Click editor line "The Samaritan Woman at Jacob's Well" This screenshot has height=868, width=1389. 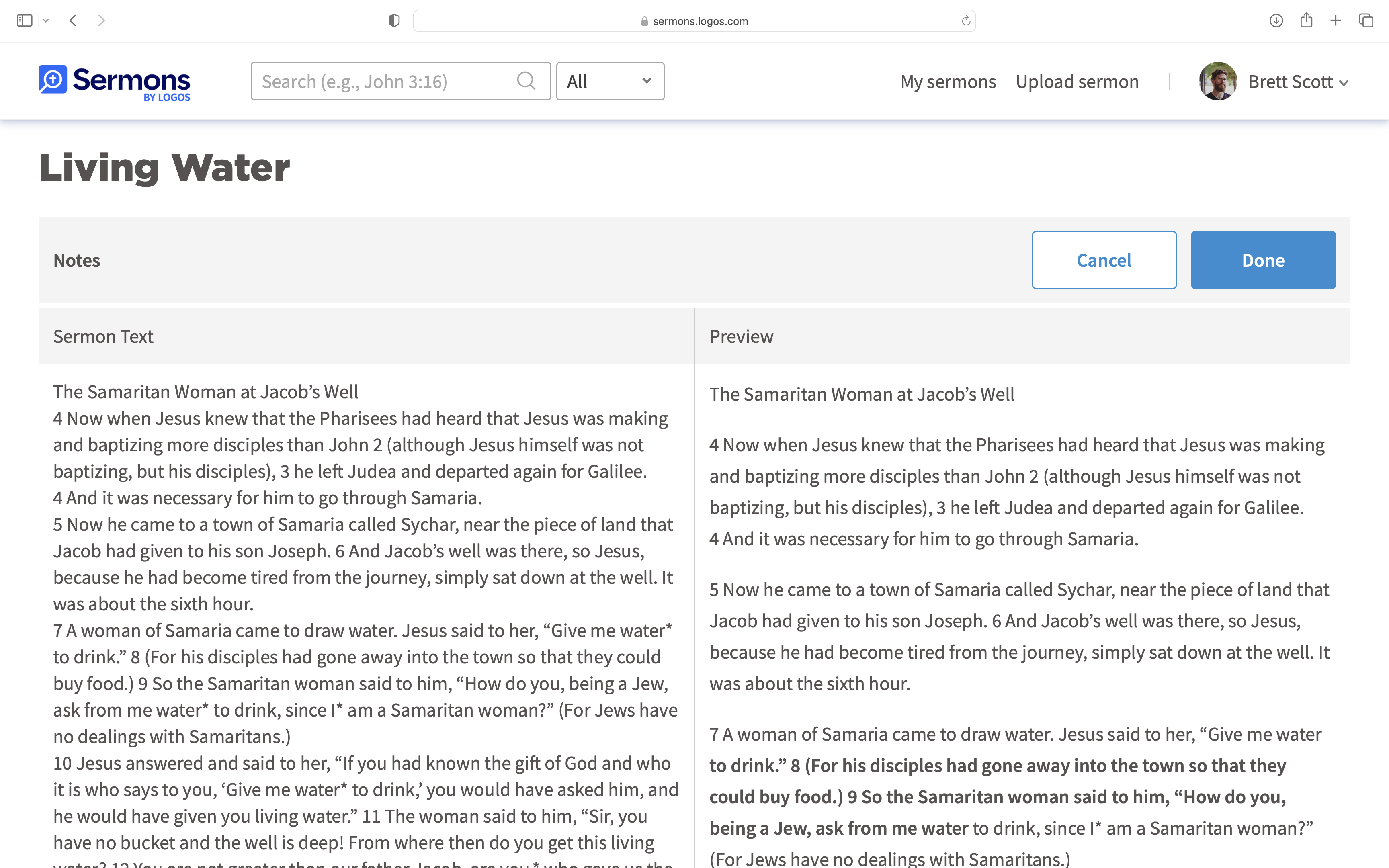[205, 392]
